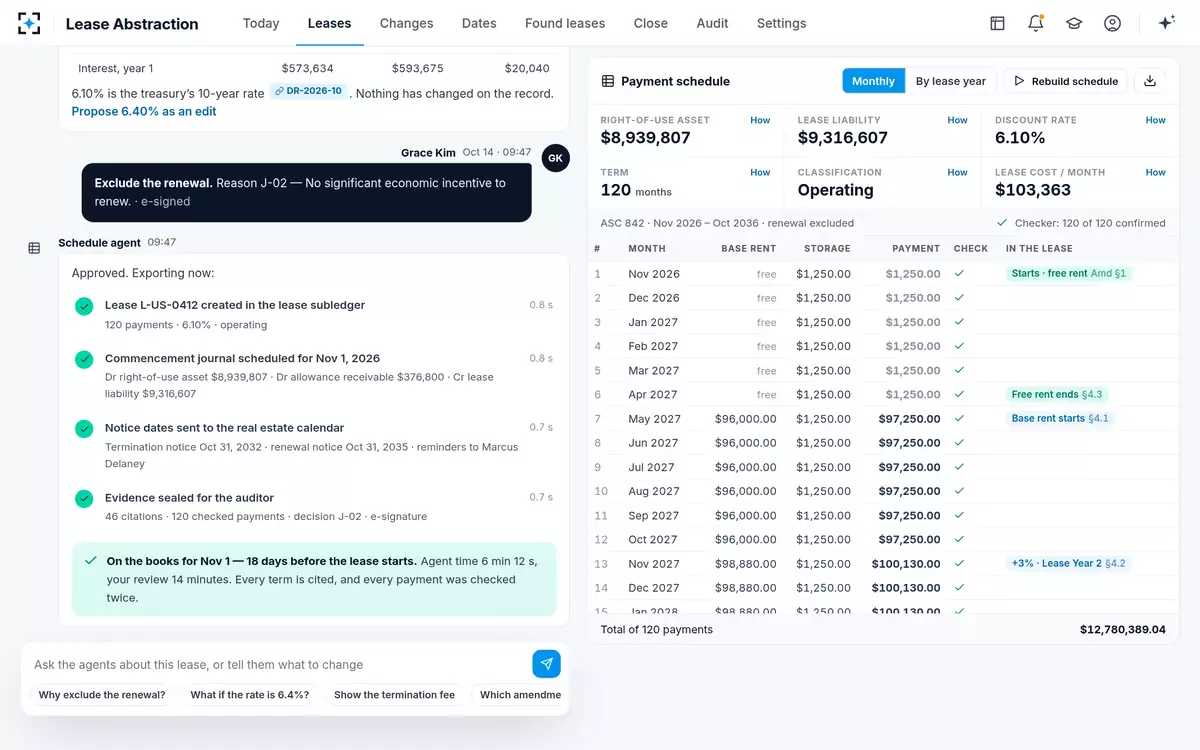Open the Settings tab
This screenshot has height=750, width=1200.
tap(781, 23)
